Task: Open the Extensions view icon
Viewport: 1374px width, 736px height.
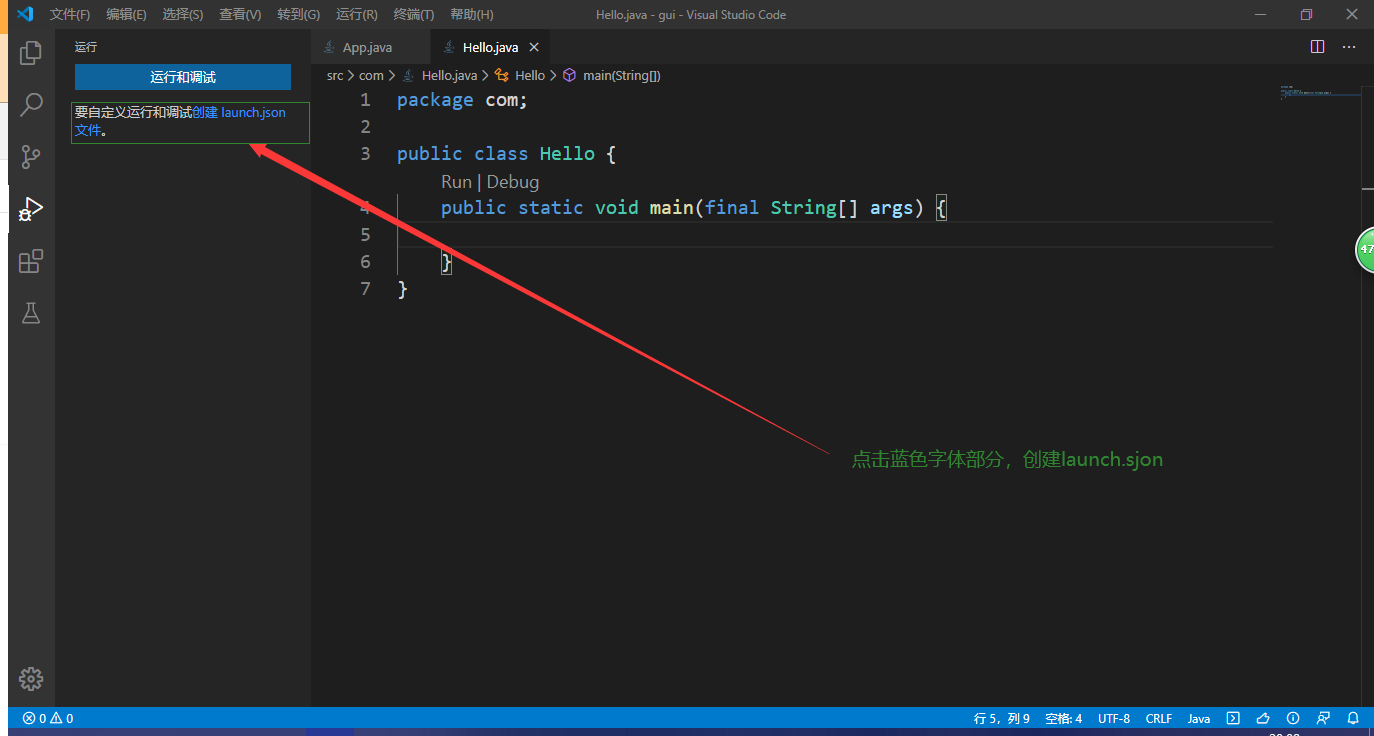Action: [x=30, y=261]
